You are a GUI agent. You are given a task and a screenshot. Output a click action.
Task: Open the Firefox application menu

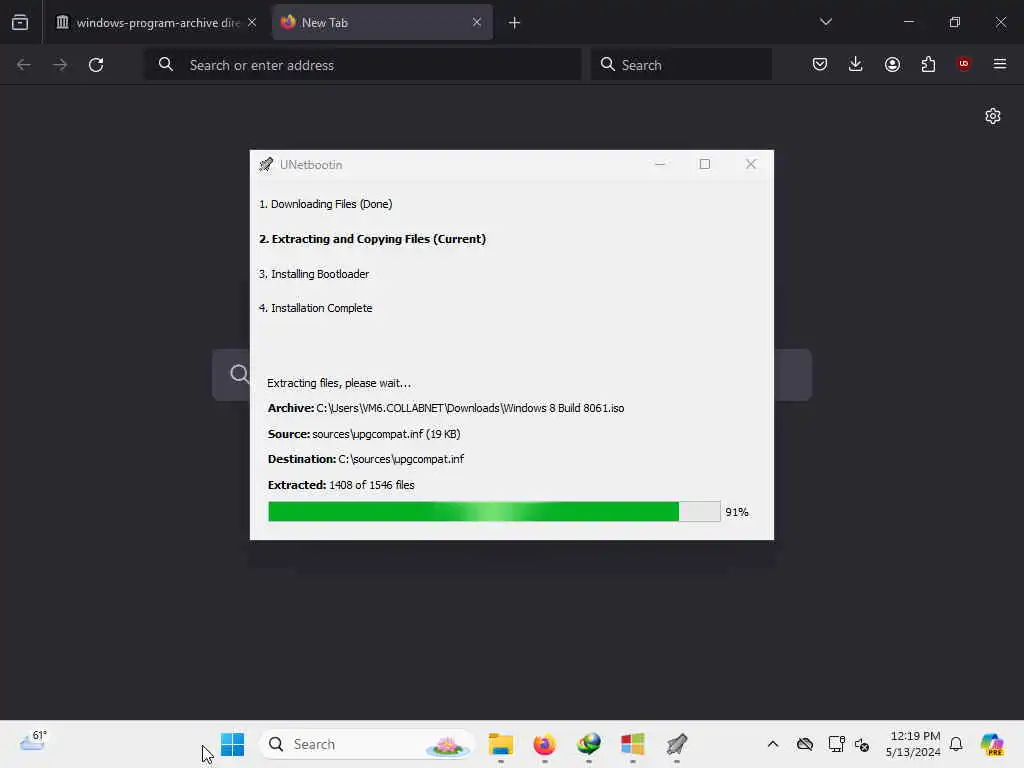tap(1000, 64)
